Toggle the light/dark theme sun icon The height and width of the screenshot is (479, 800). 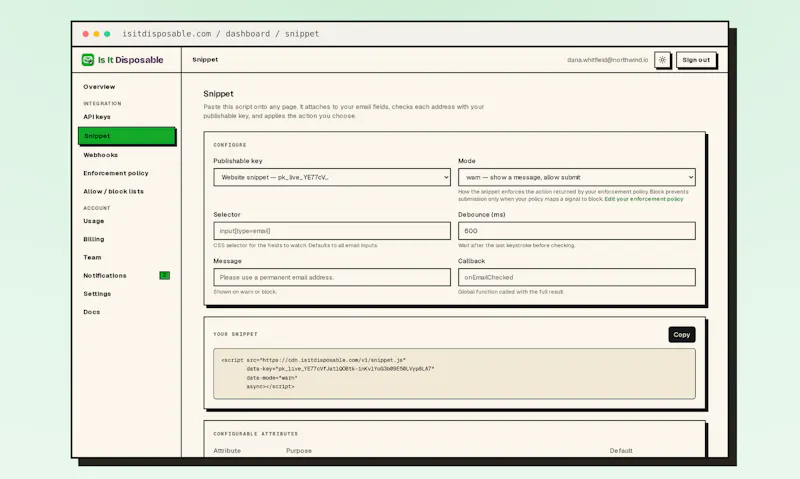[662, 60]
